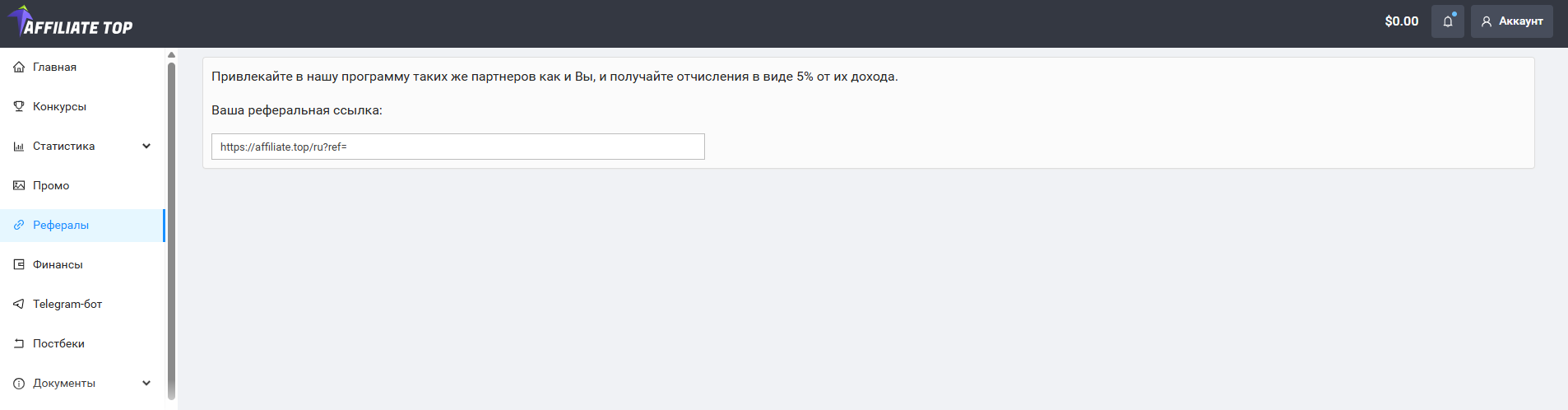Open the Аккаунт dropdown menu
The height and width of the screenshot is (410, 1568).
pyautogui.click(x=1512, y=21)
